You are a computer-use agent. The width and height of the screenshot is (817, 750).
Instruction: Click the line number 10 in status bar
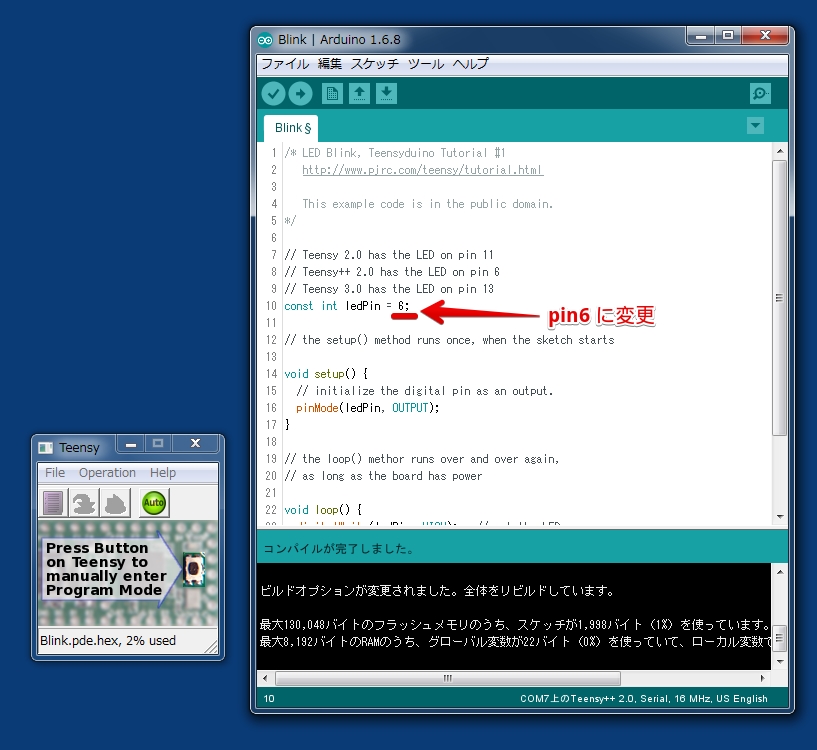269,699
